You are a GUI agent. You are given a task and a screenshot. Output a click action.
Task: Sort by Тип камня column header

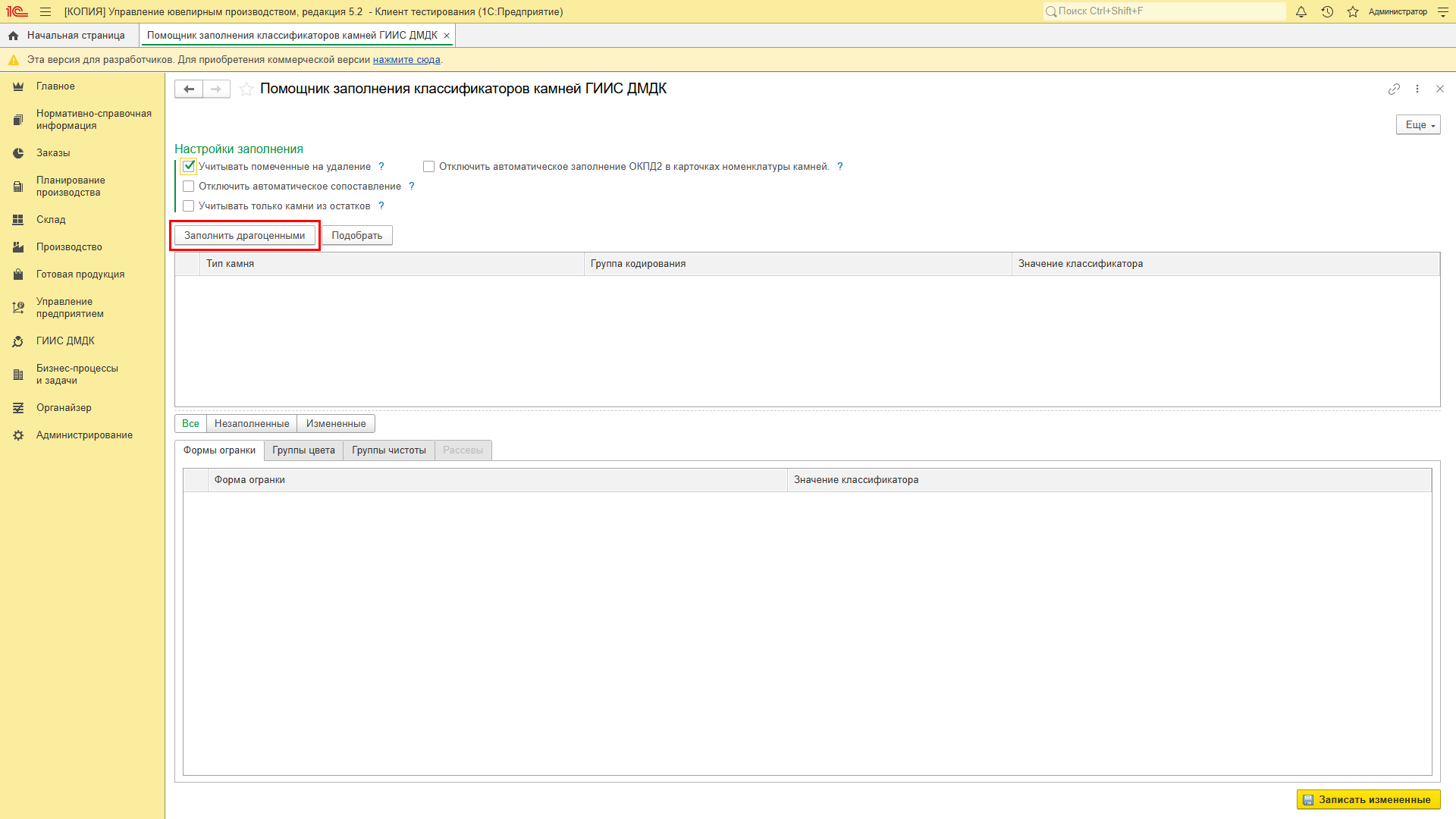pyautogui.click(x=391, y=264)
